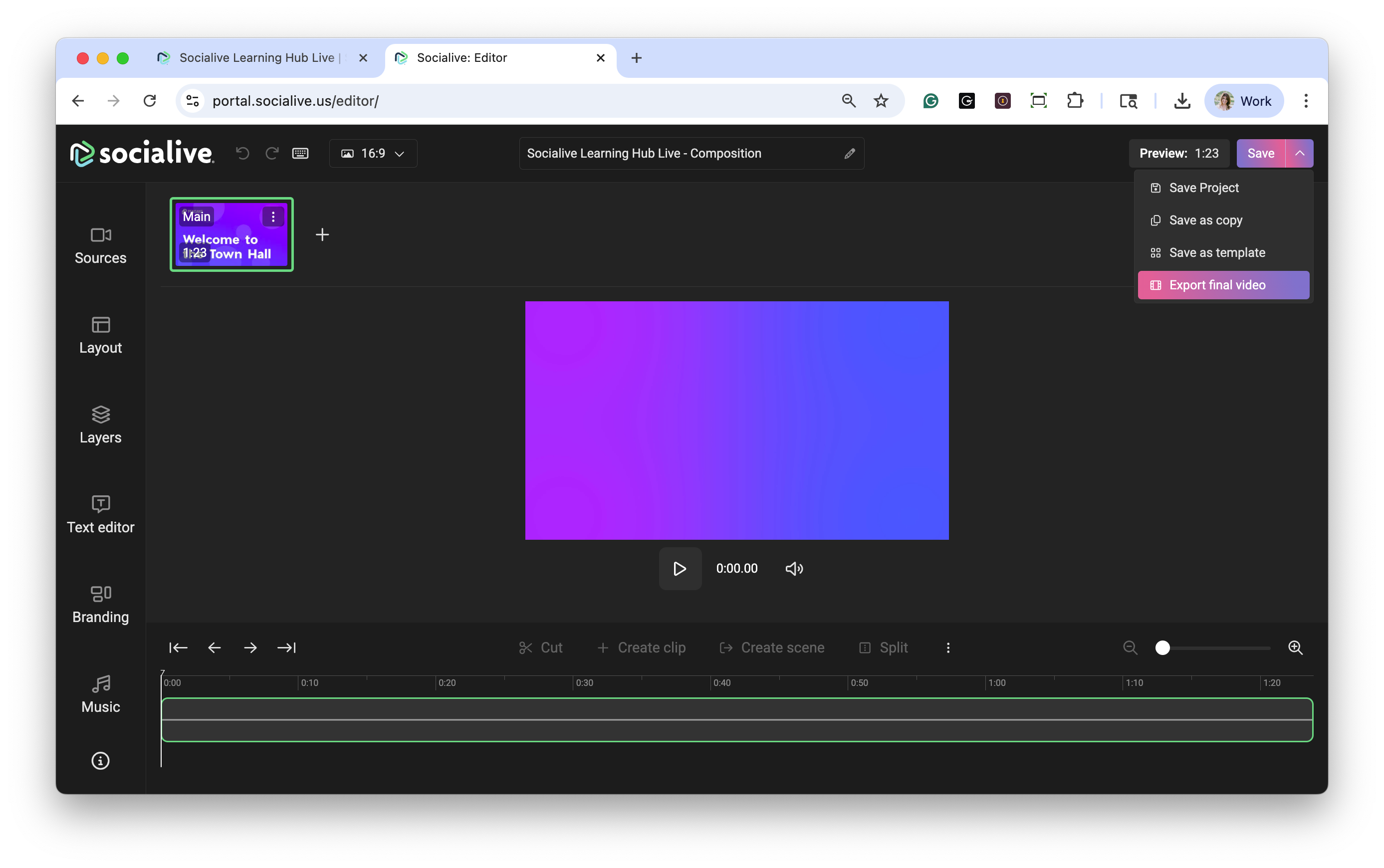Click the timeline zoom slider handle

[x=1162, y=648]
